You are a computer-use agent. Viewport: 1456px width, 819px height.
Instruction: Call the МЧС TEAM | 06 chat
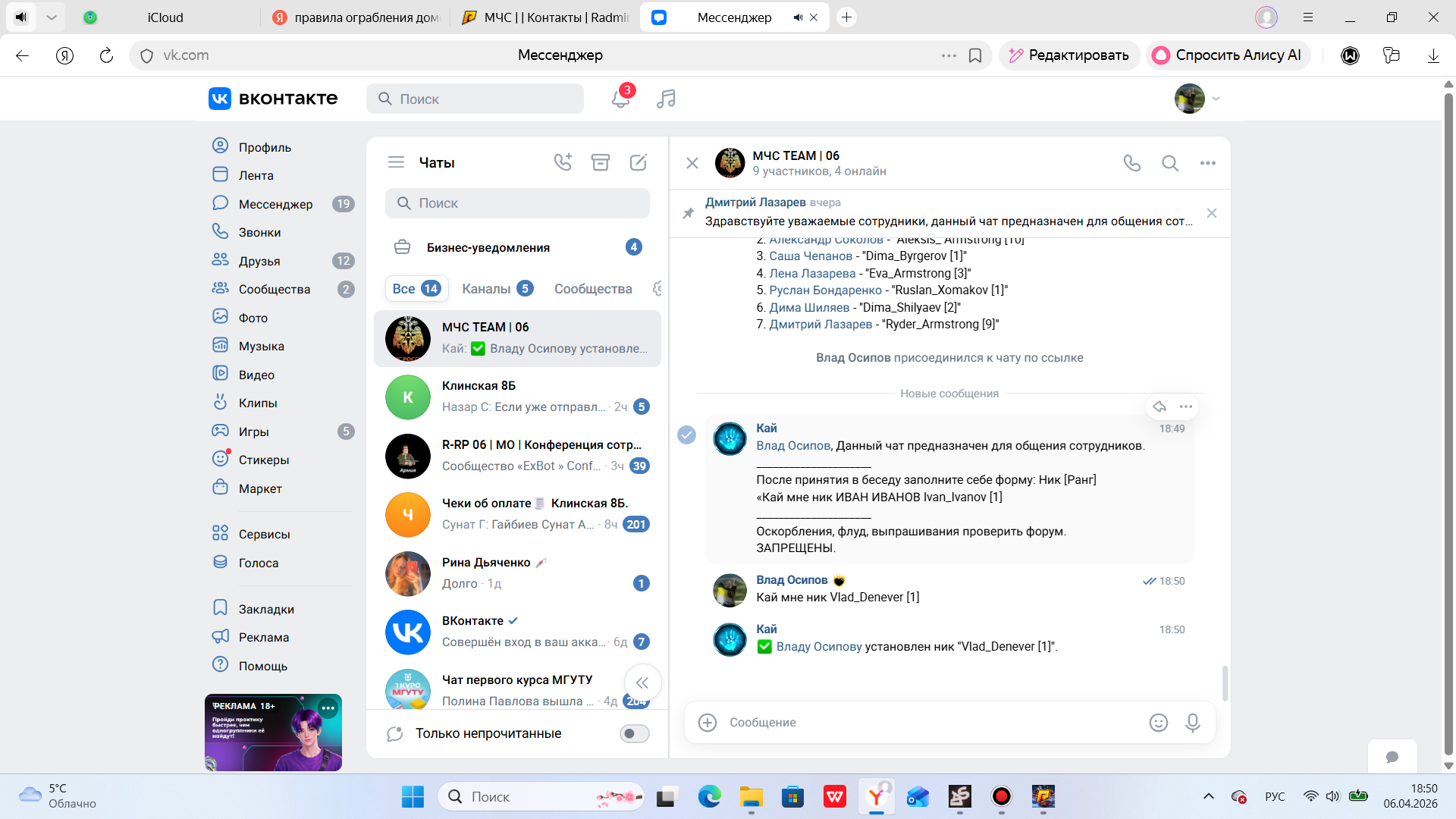1131,163
